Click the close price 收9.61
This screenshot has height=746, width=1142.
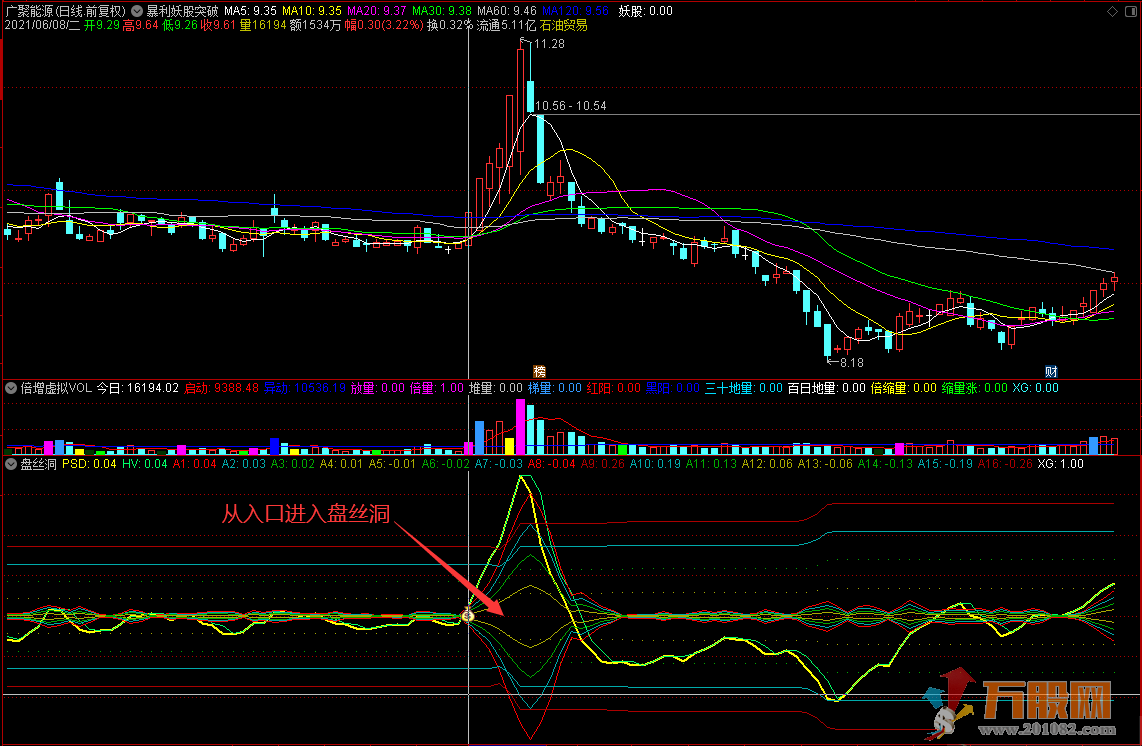[218, 25]
